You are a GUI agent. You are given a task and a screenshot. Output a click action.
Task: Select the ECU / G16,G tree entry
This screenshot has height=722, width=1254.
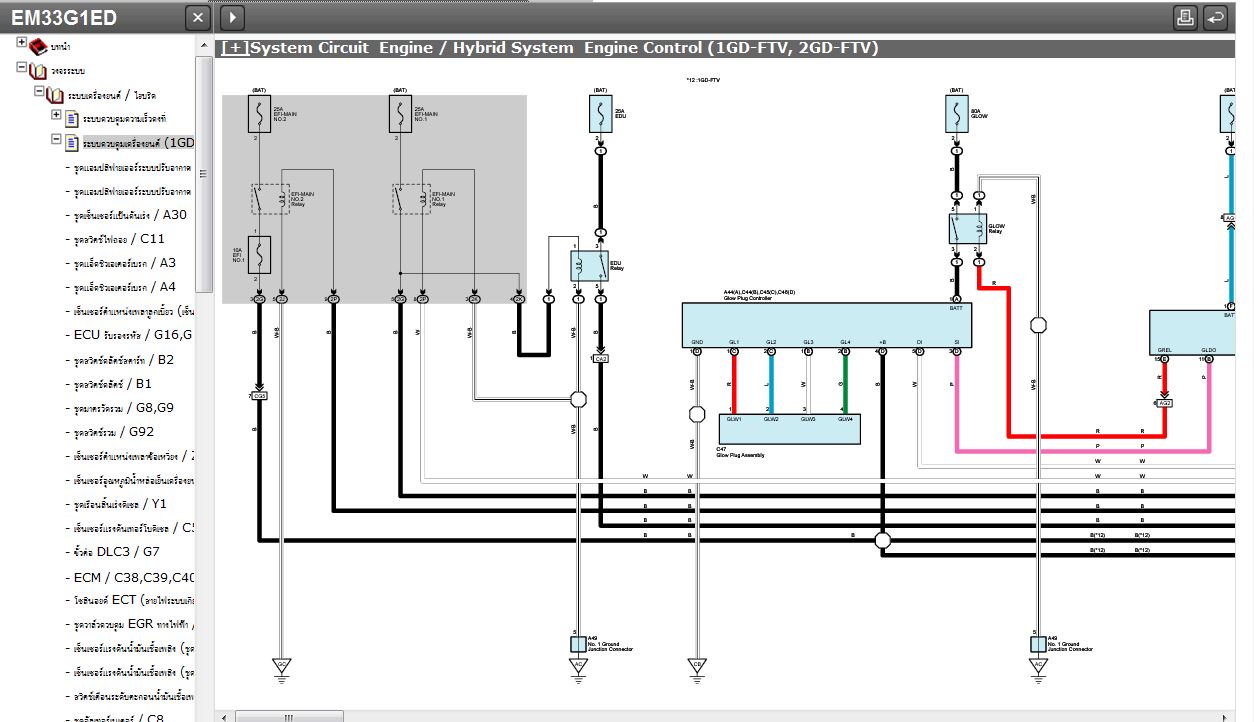(x=132, y=335)
